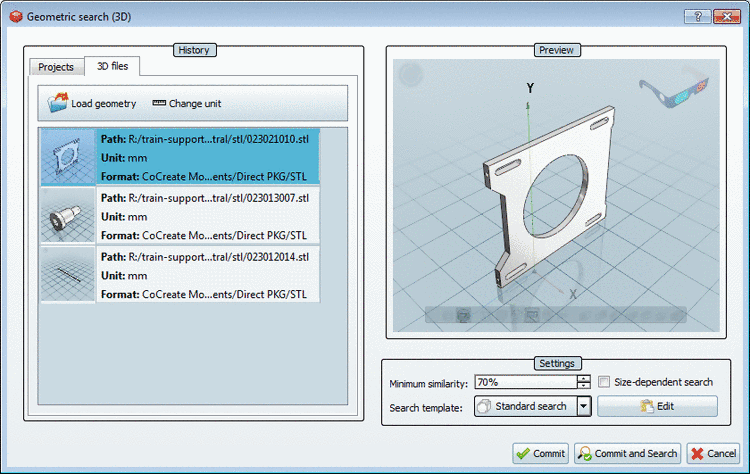Open the Search template dropdown arrow
The width and height of the screenshot is (750, 474).
(582, 406)
